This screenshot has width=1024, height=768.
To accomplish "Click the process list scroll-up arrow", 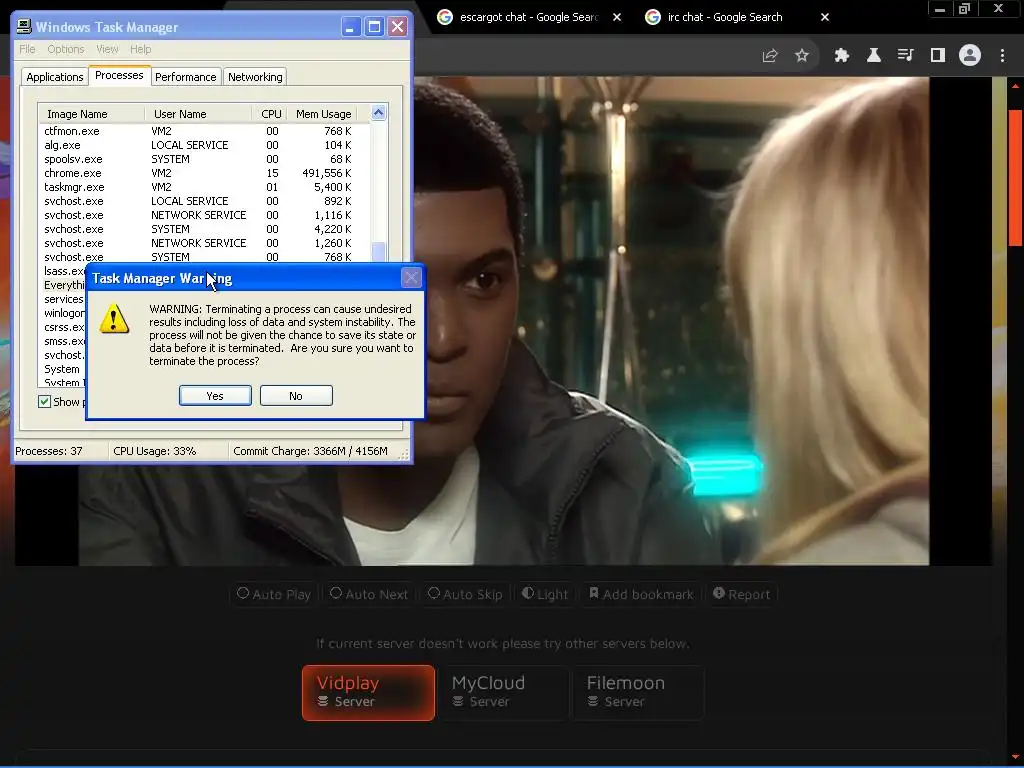I will click(x=378, y=113).
